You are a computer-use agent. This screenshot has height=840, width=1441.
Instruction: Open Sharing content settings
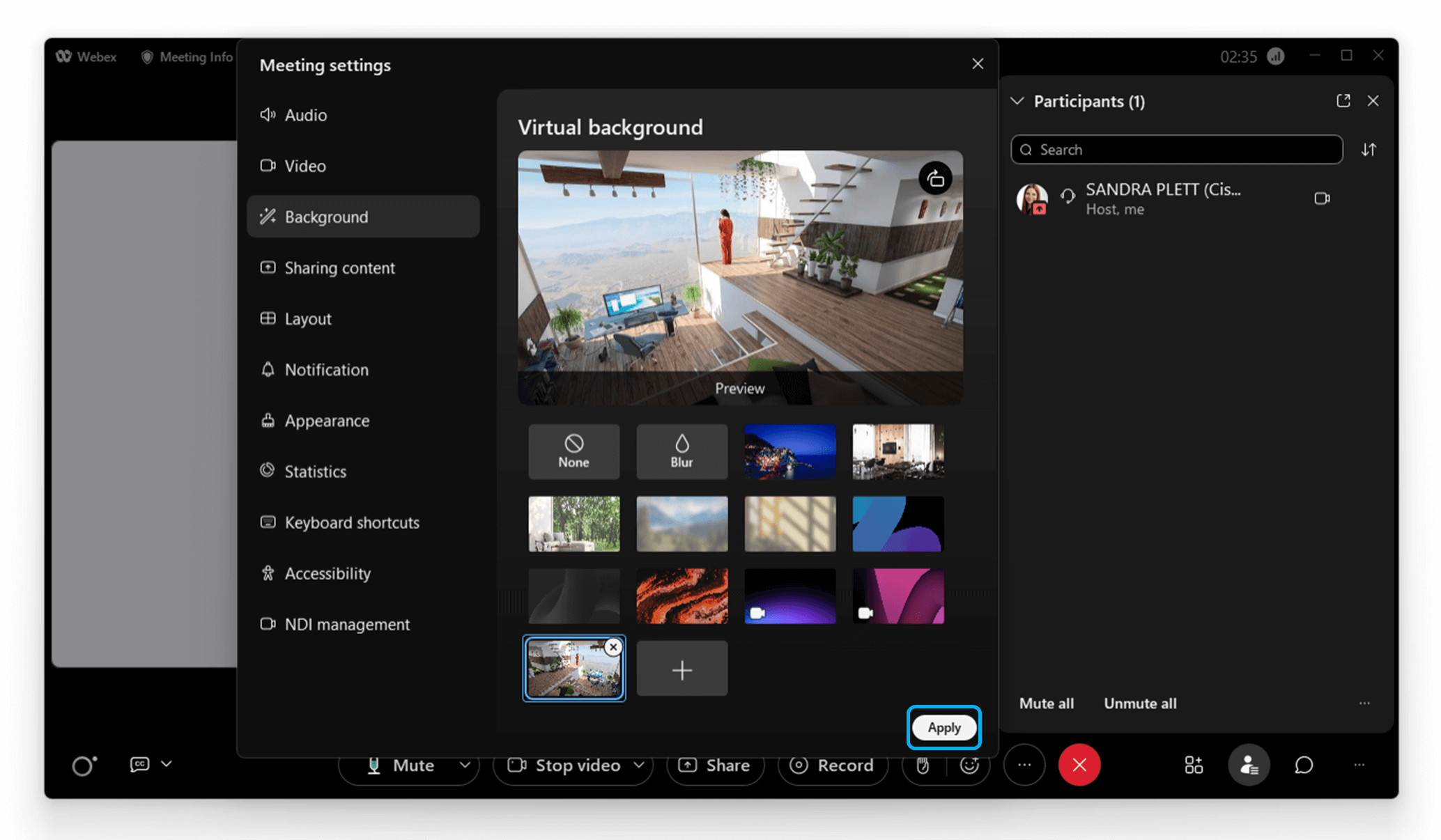(x=363, y=267)
